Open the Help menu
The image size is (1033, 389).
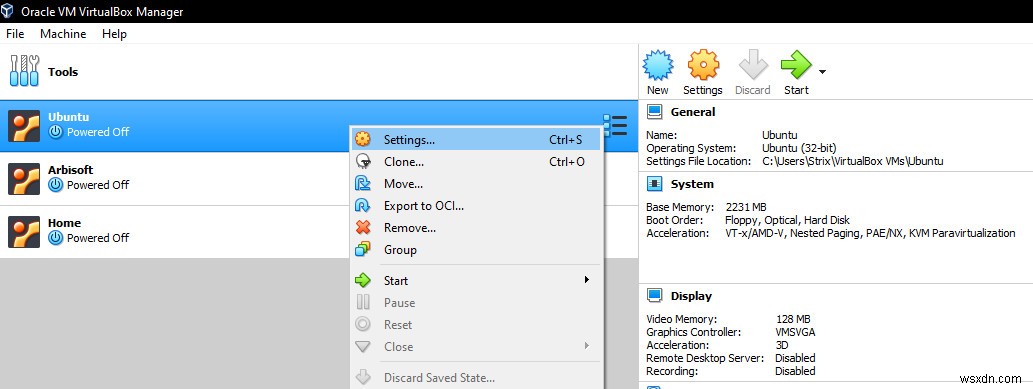tap(114, 34)
